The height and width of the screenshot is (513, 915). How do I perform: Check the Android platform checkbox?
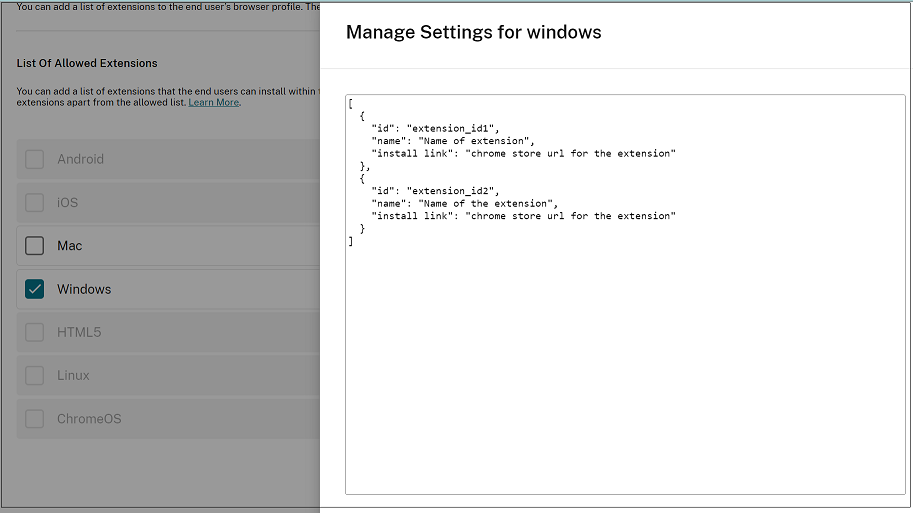point(35,159)
